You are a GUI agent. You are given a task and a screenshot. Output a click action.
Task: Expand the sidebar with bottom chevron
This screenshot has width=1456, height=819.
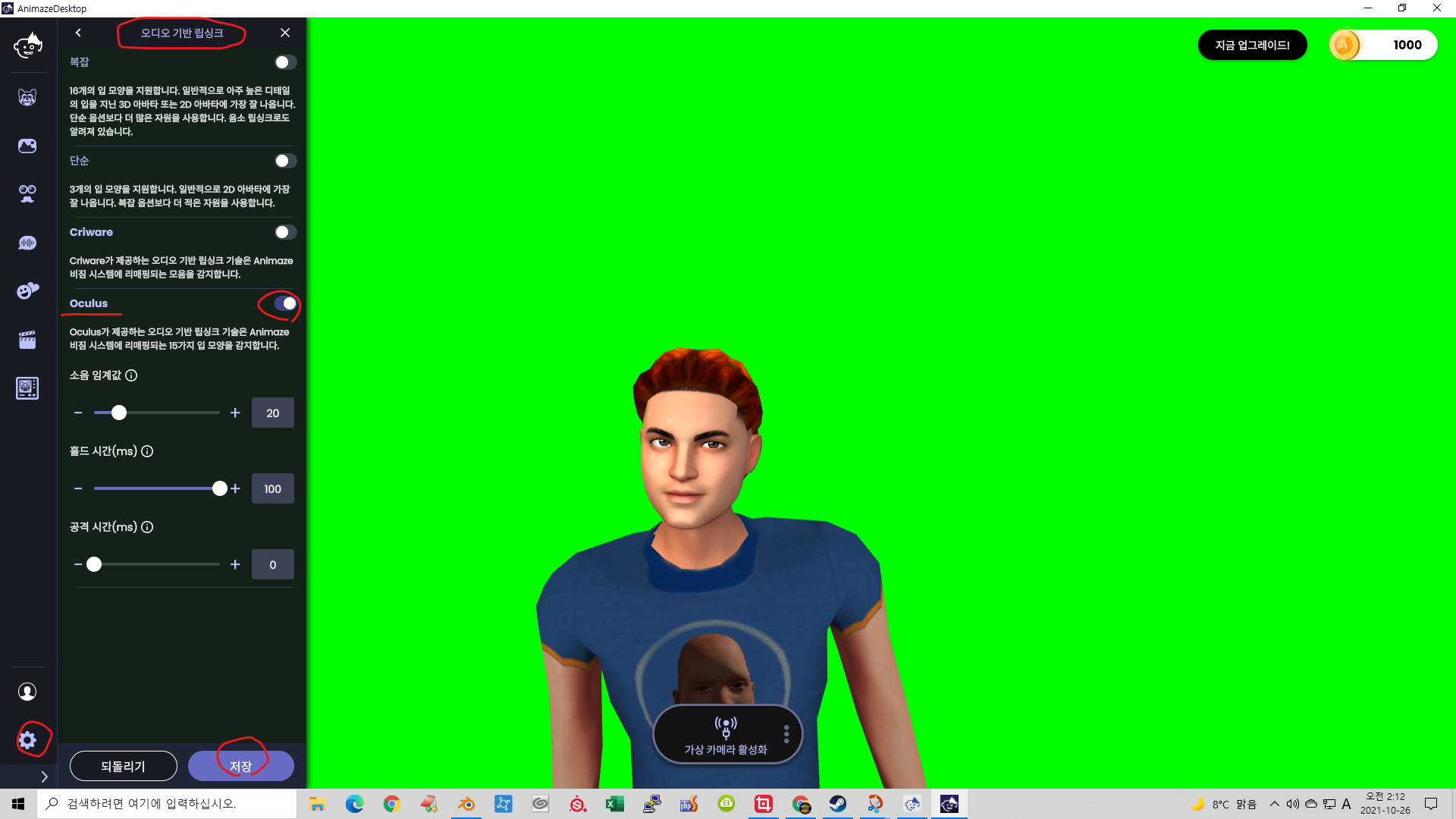pyautogui.click(x=44, y=777)
